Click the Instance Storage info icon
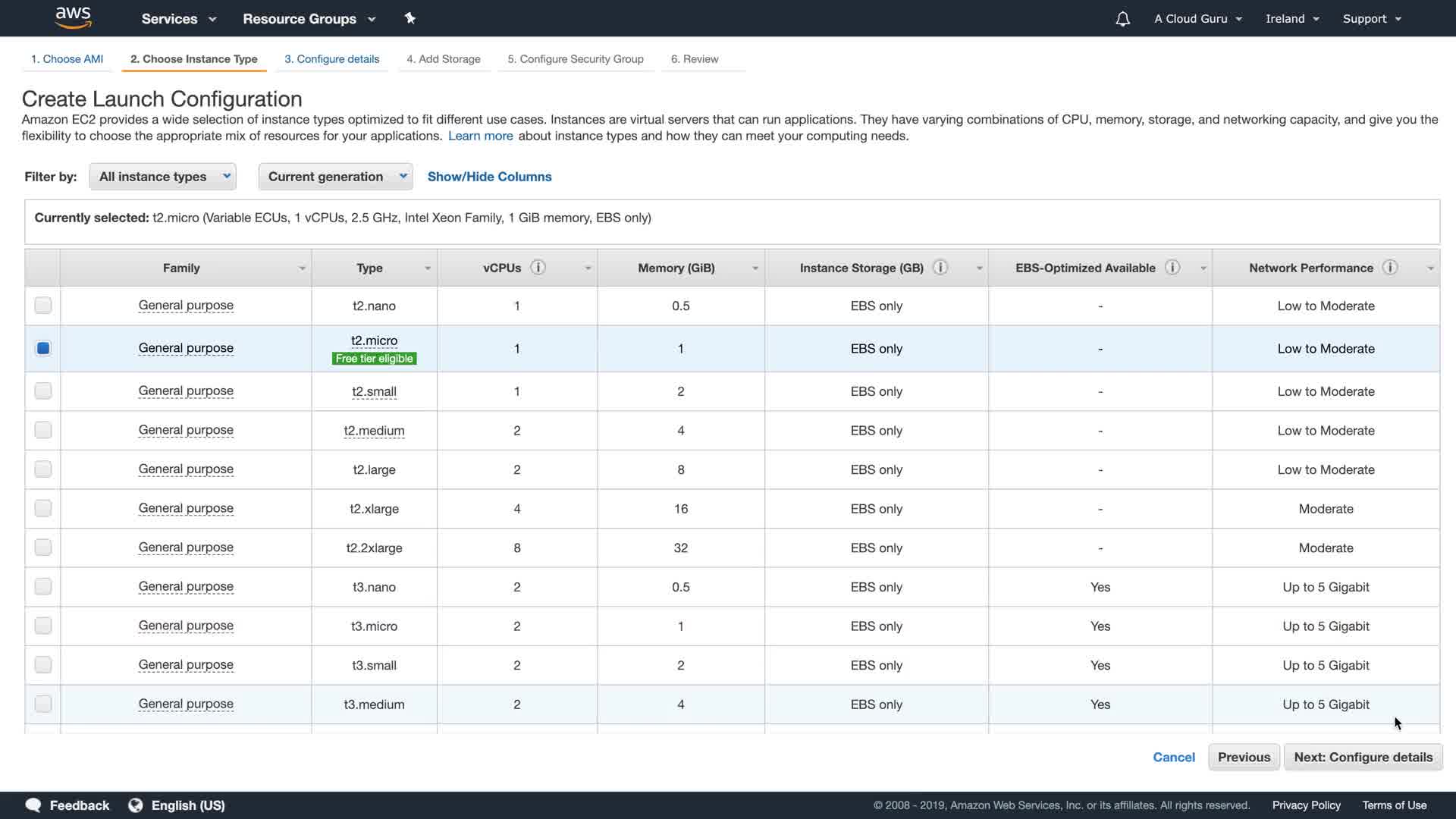Viewport: 1456px width, 819px height. (x=940, y=267)
